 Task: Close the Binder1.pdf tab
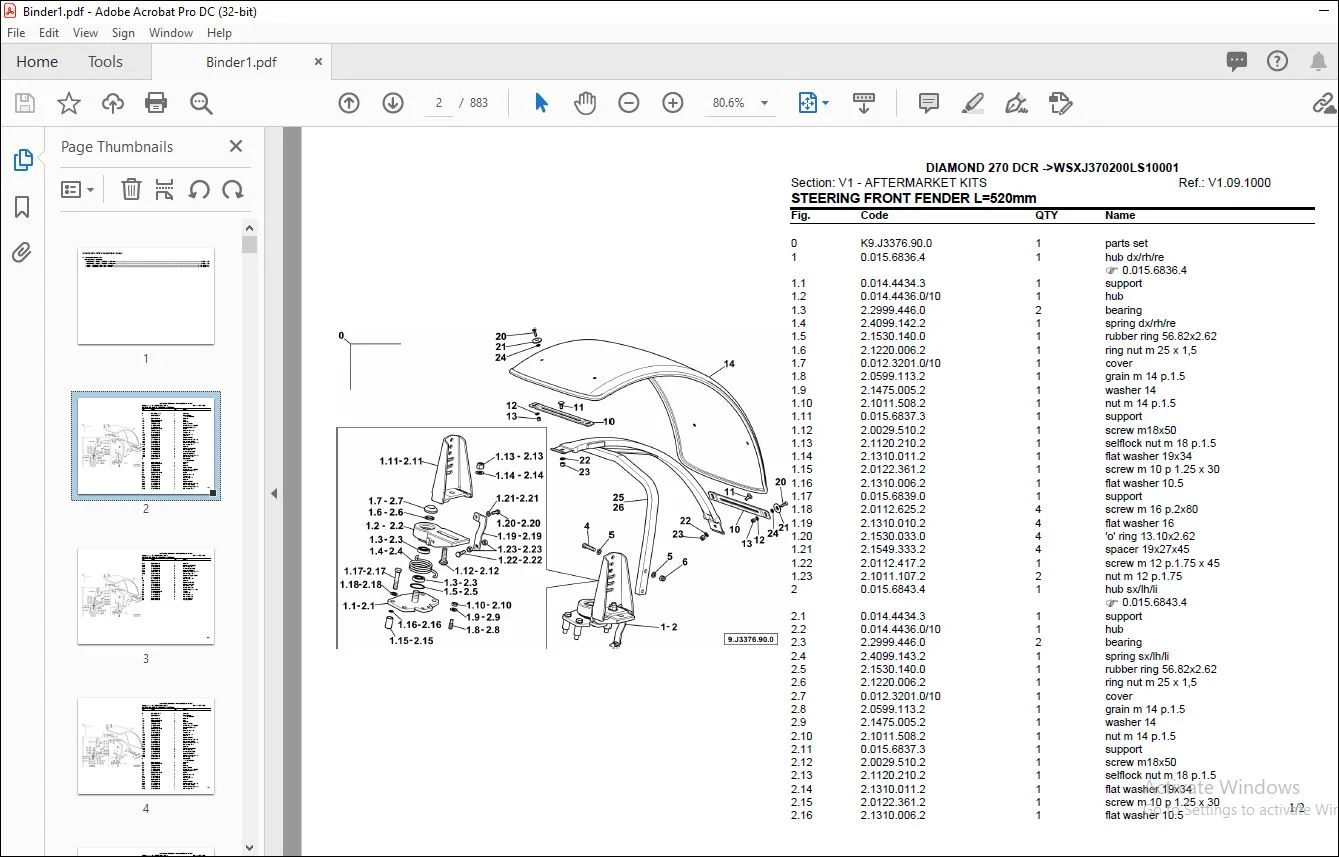tap(318, 61)
